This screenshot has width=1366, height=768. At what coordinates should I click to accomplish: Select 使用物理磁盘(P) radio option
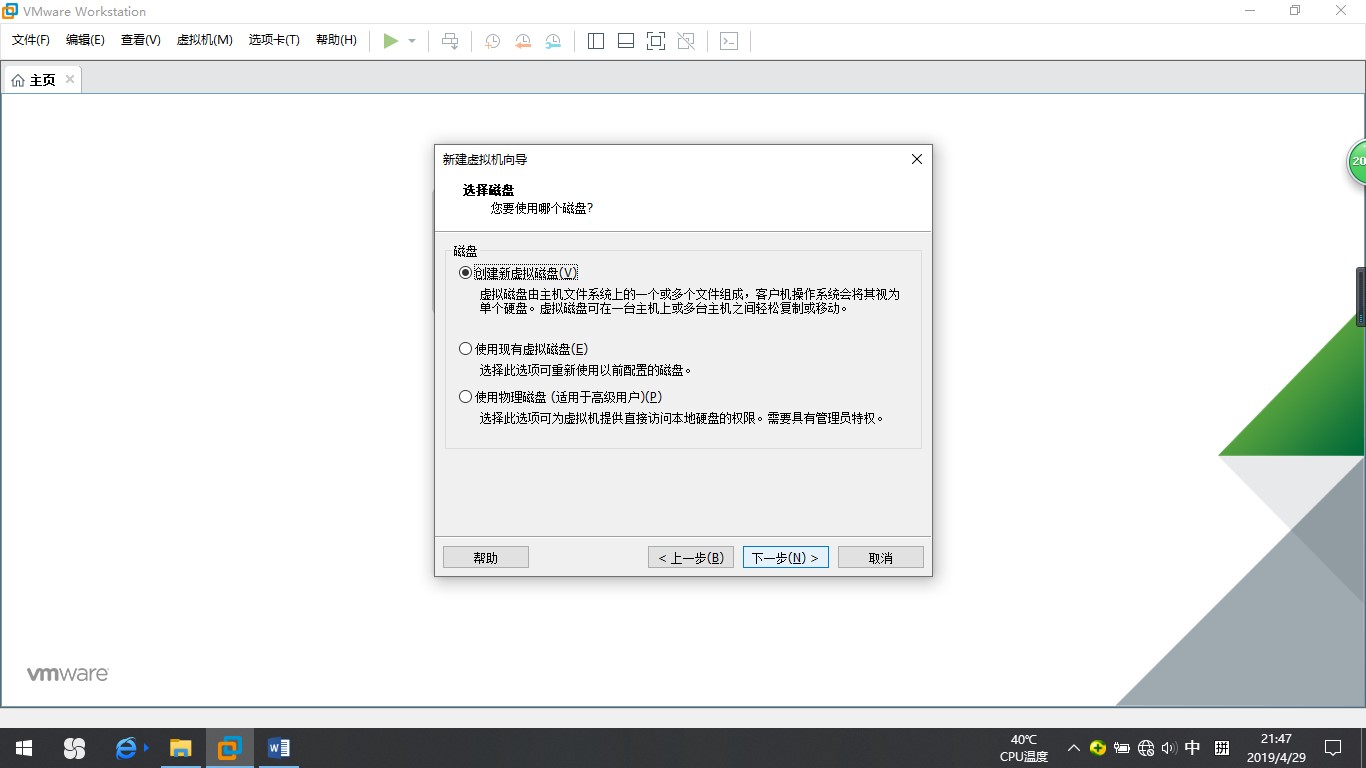pyautogui.click(x=560, y=397)
